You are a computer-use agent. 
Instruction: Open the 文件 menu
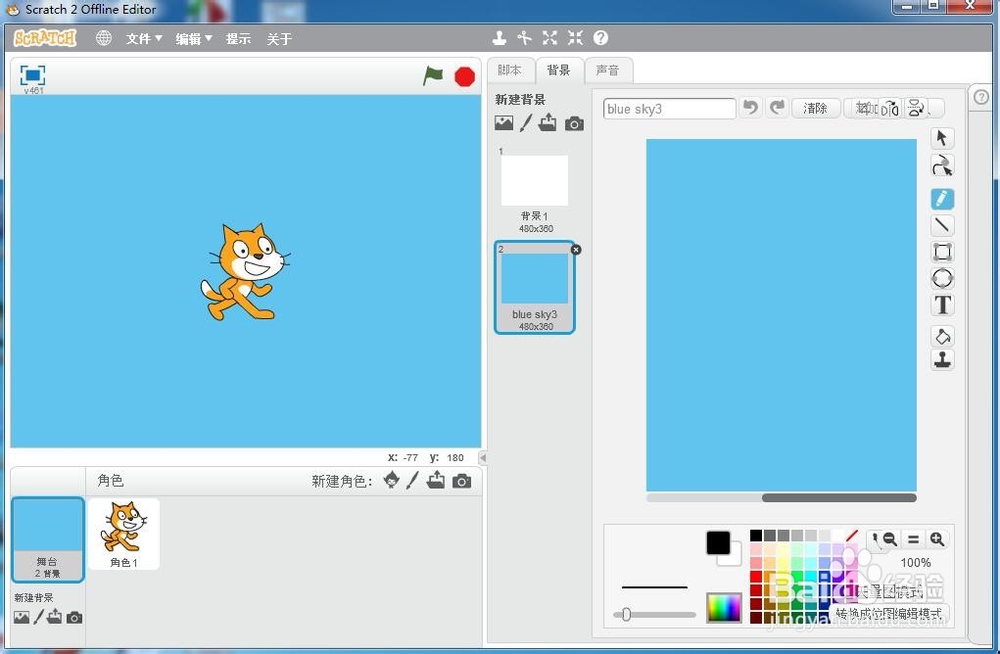pyautogui.click(x=144, y=39)
